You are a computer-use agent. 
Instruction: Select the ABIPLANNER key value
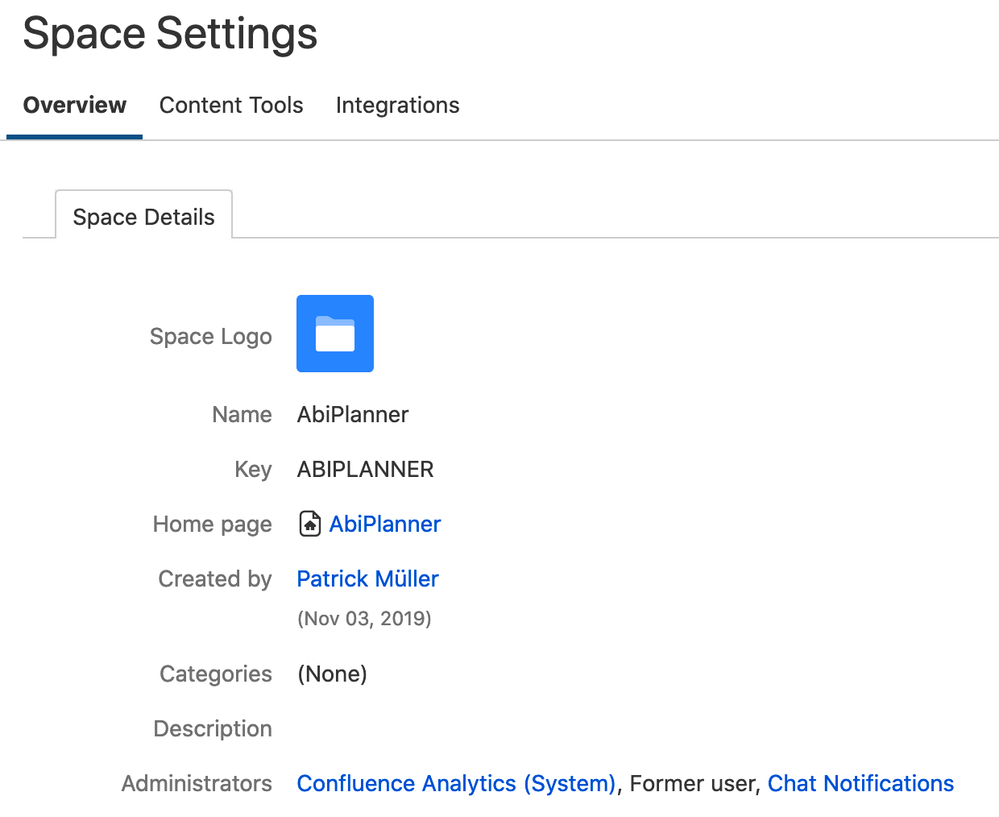point(365,469)
